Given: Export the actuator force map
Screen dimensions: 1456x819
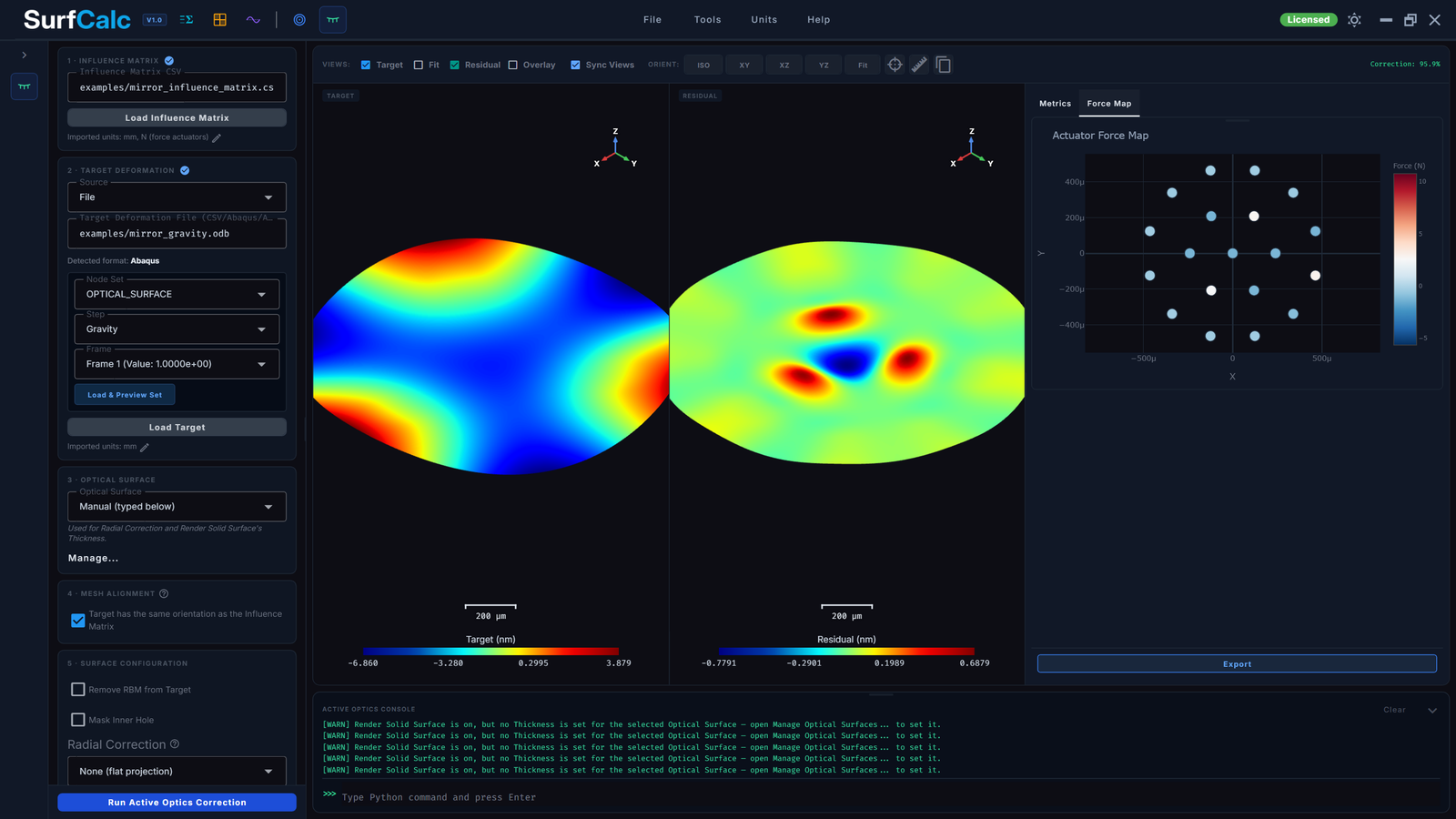Looking at the screenshot, I should pos(1237,664).
